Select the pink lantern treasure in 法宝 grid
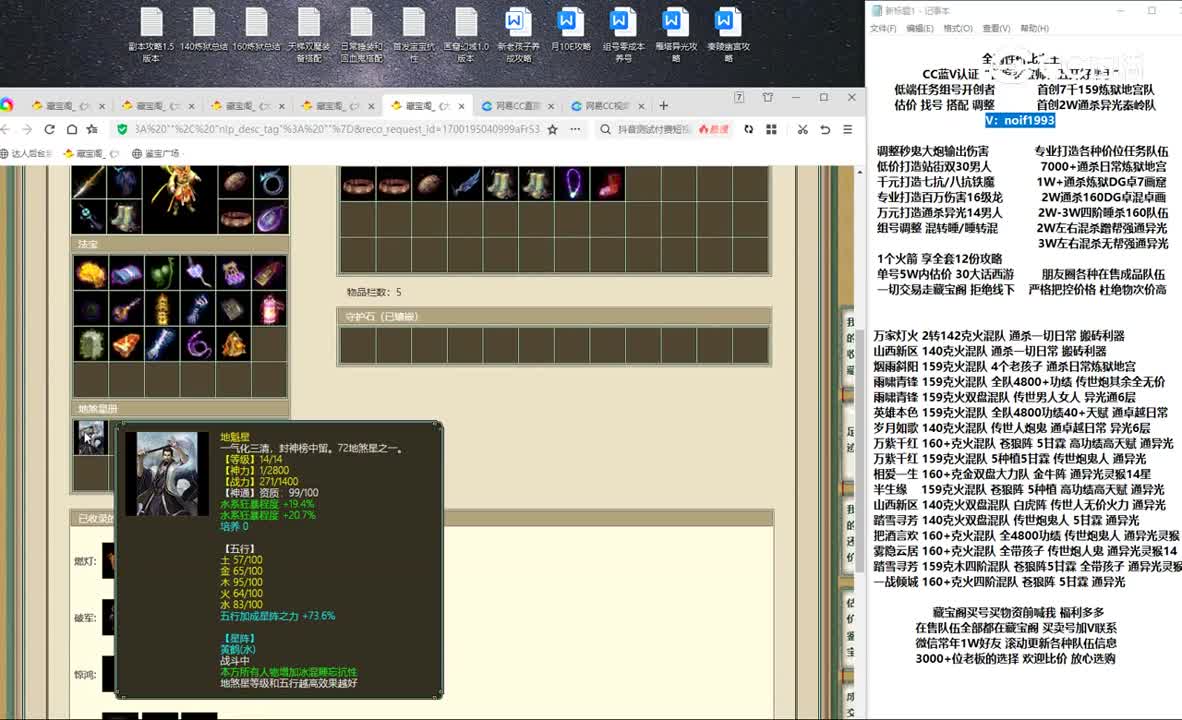Image resolution: width=1182 pixels, height=720 pixels. [x=269, y=309]
